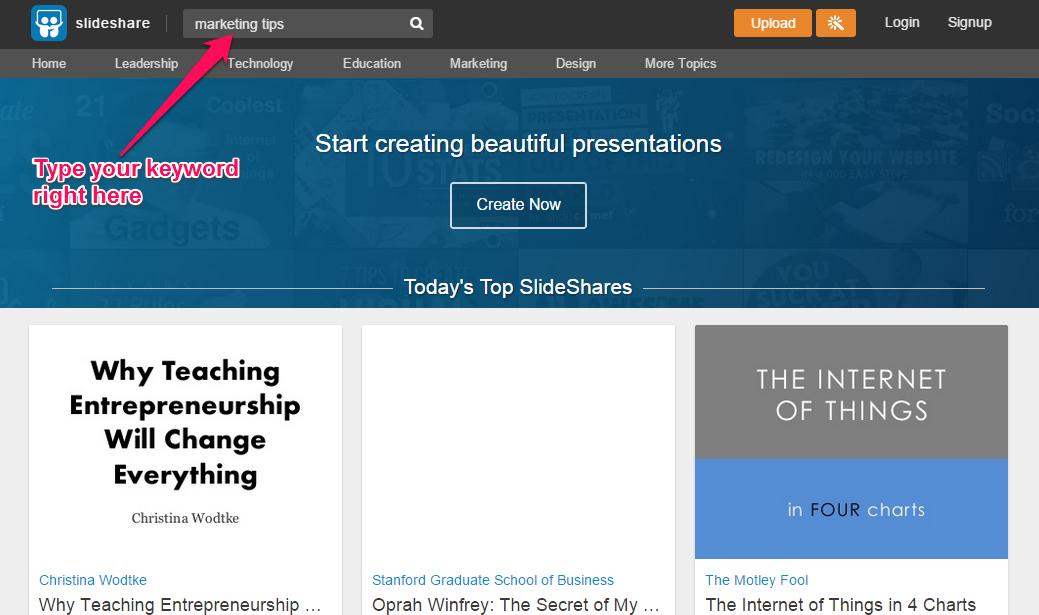
Task: Open the Internet of Things slide thumbnail
Action: click(851, 442)
